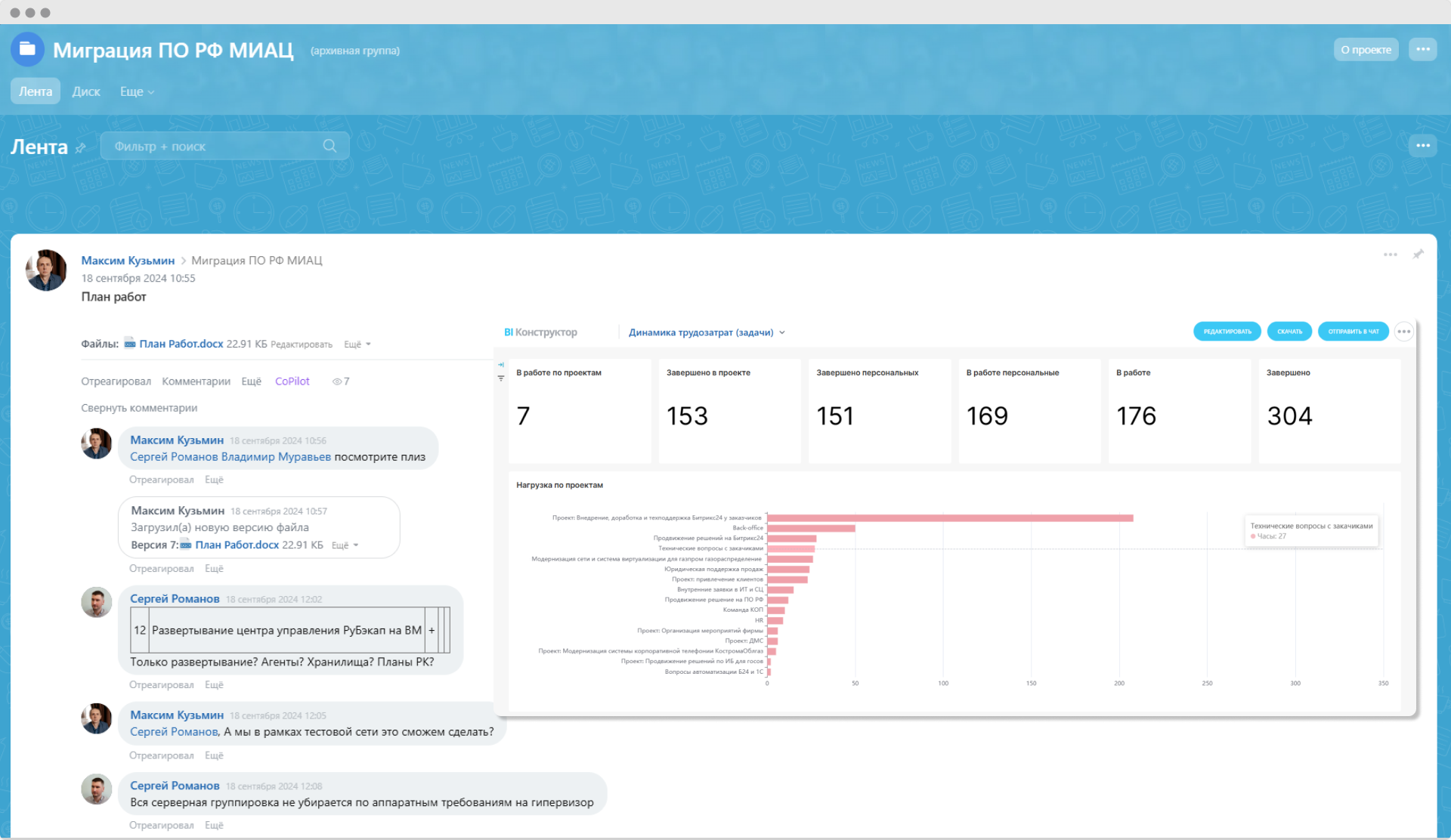Screen dimensions: 1451x840
Task: Click the BI dashboard filter icon
Action: tap(501, 378)
